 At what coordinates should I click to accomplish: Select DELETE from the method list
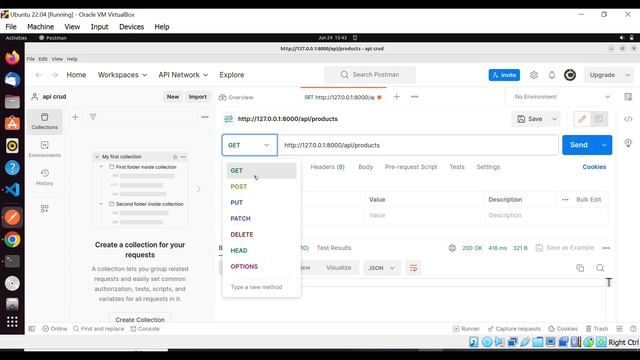tap(261, 234)
